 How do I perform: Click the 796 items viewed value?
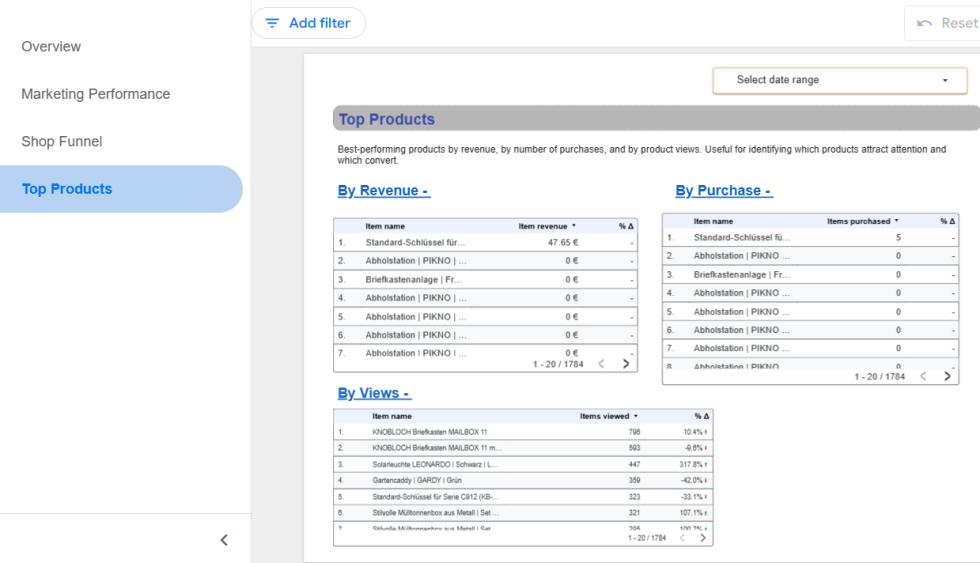634,432
